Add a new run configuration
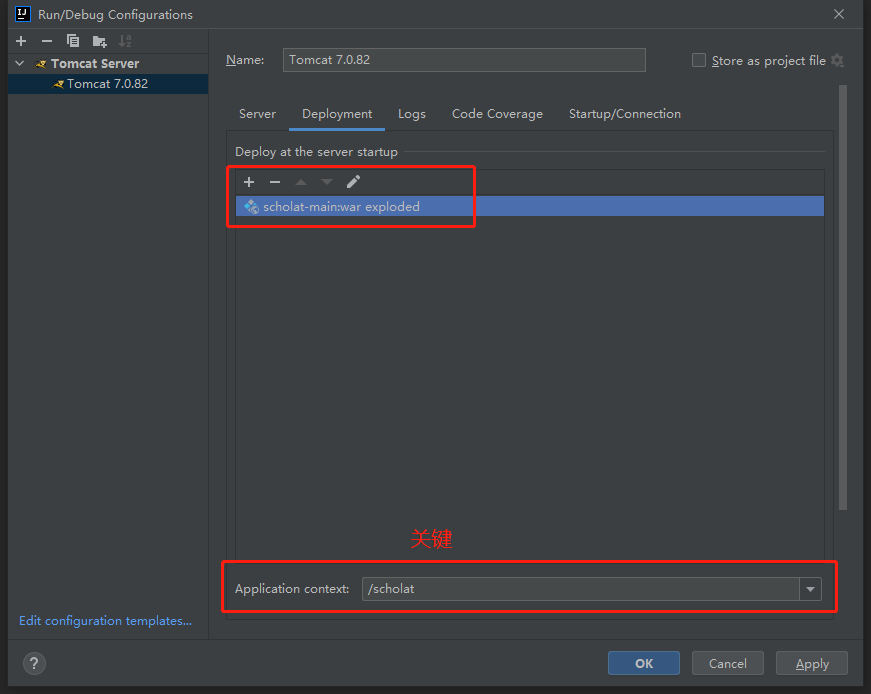This screenshot has width=871, height=694. [21, 41]
